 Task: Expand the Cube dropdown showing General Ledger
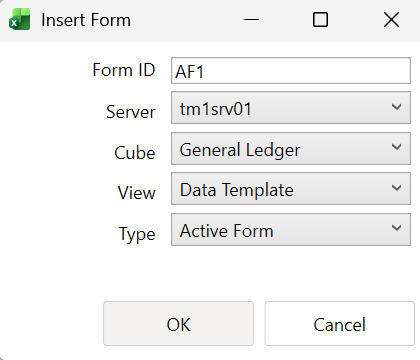click(x=291, y=149)
